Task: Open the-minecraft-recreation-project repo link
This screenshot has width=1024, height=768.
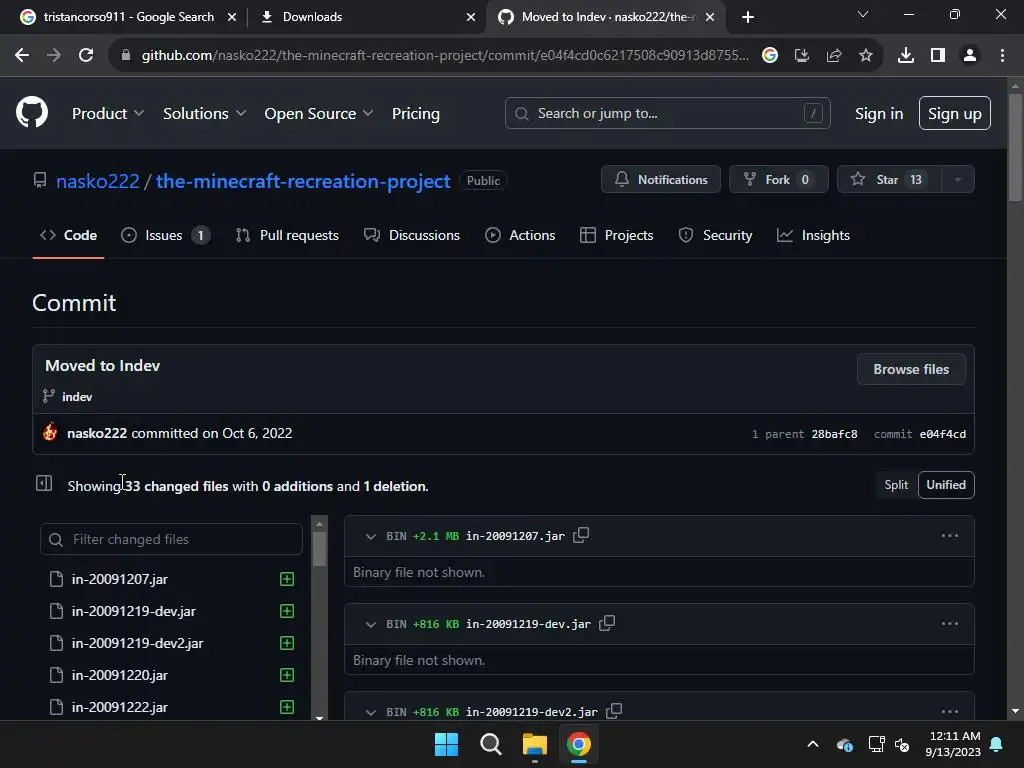Action: [302, 181]
